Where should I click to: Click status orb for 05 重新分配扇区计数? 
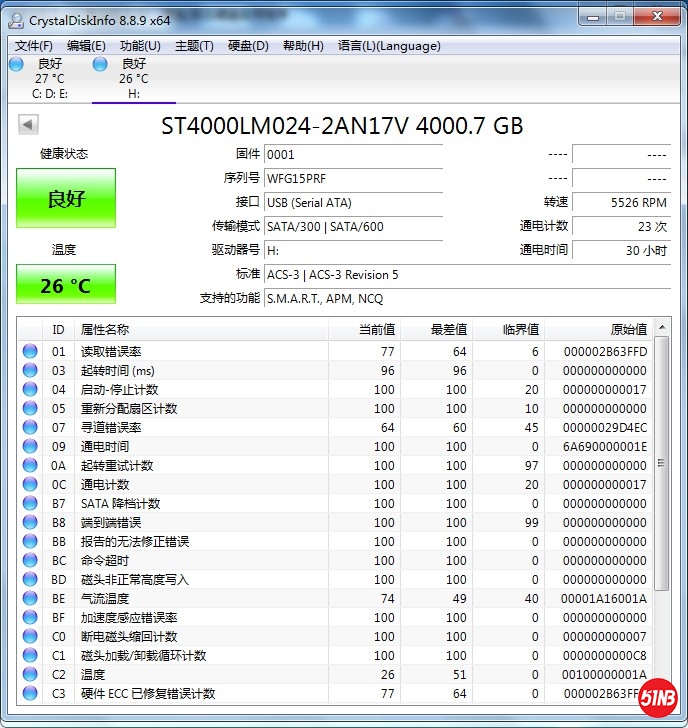coord(30,408)
